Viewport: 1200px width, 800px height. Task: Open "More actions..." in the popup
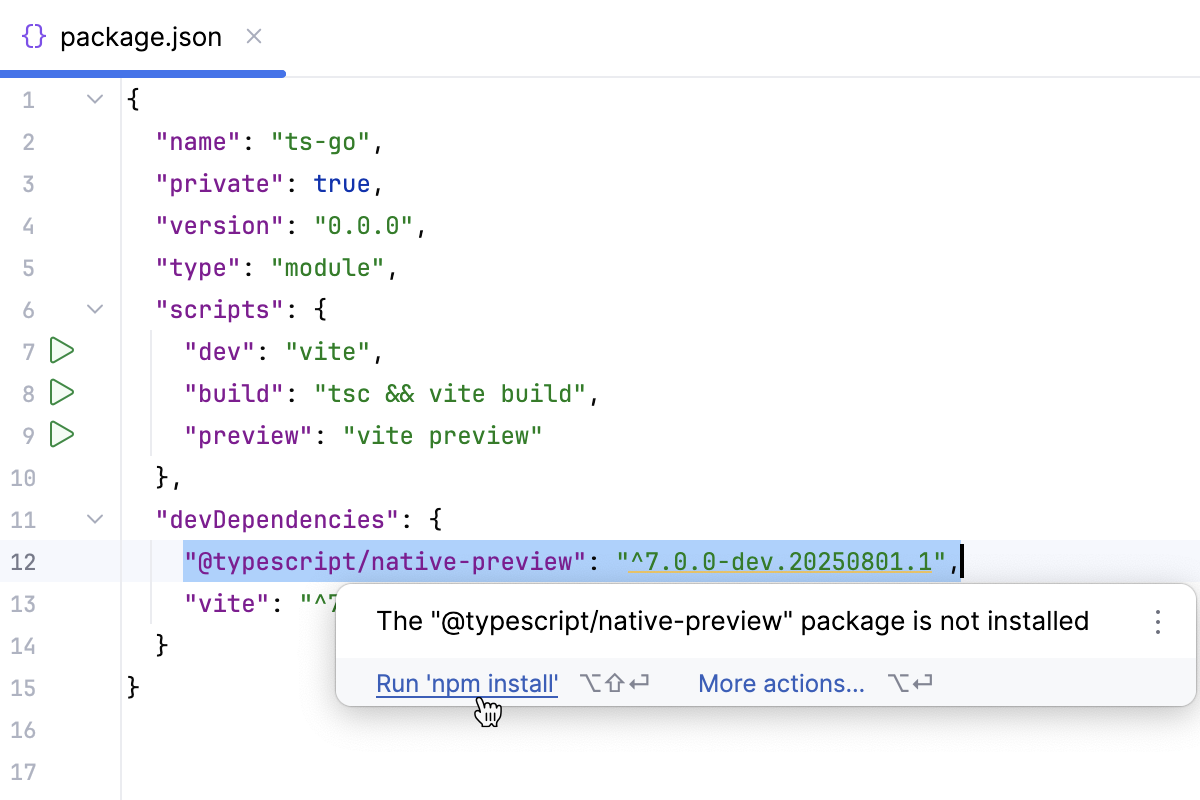pyautogui.click(x=781, y=683)
